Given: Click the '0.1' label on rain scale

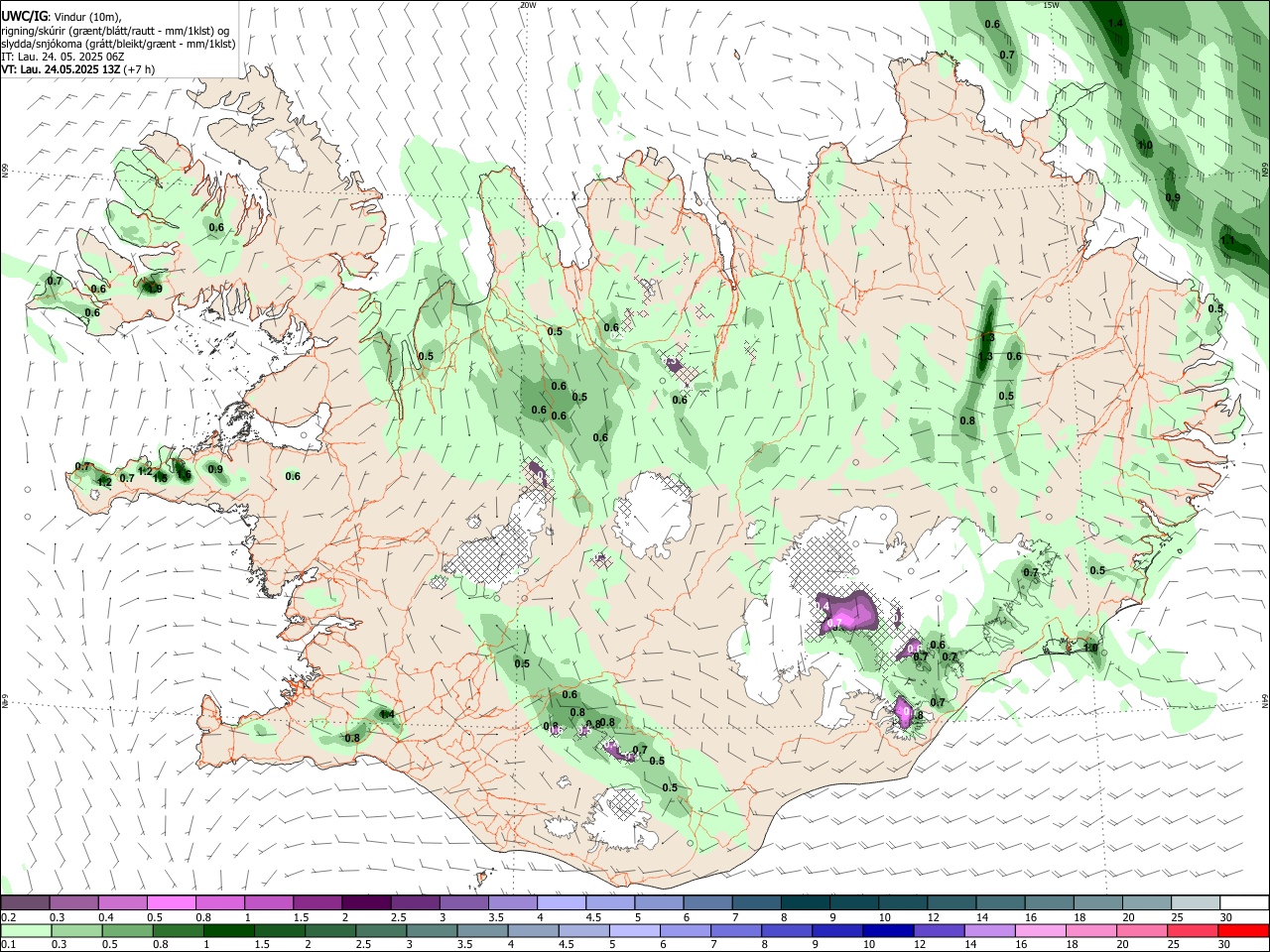Looking at the screenshot, I should (x=8, y=944).
